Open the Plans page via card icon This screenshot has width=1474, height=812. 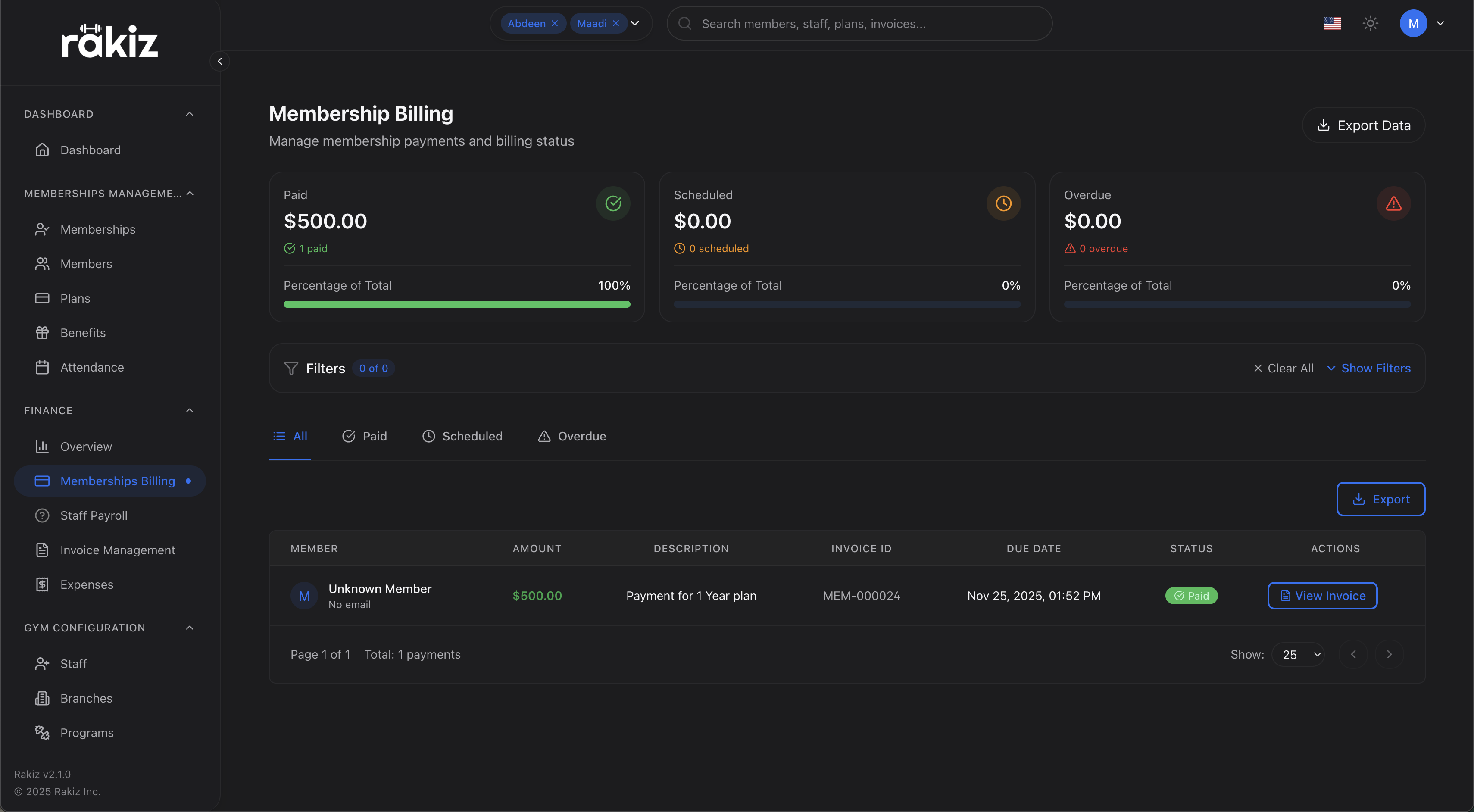pyautogui.click(x=43, y=298)
